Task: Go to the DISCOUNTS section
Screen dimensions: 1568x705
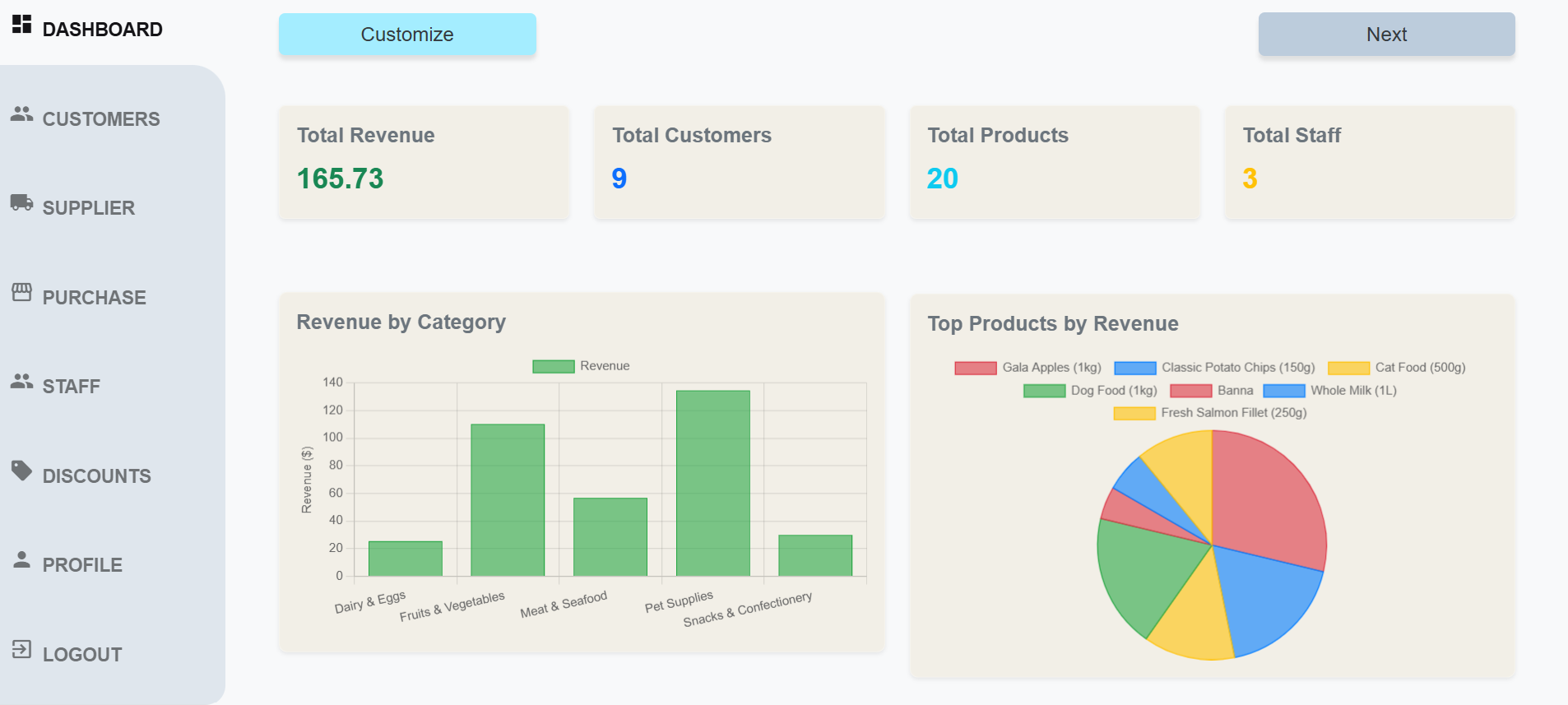Action: click(96, 476)
